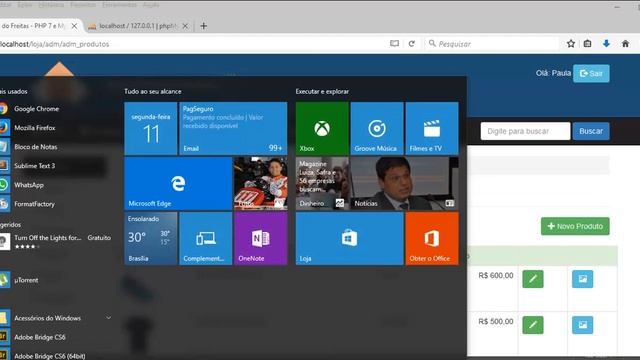
Task: Open the Email PagSeguro tile
Action: coord(233,128)
